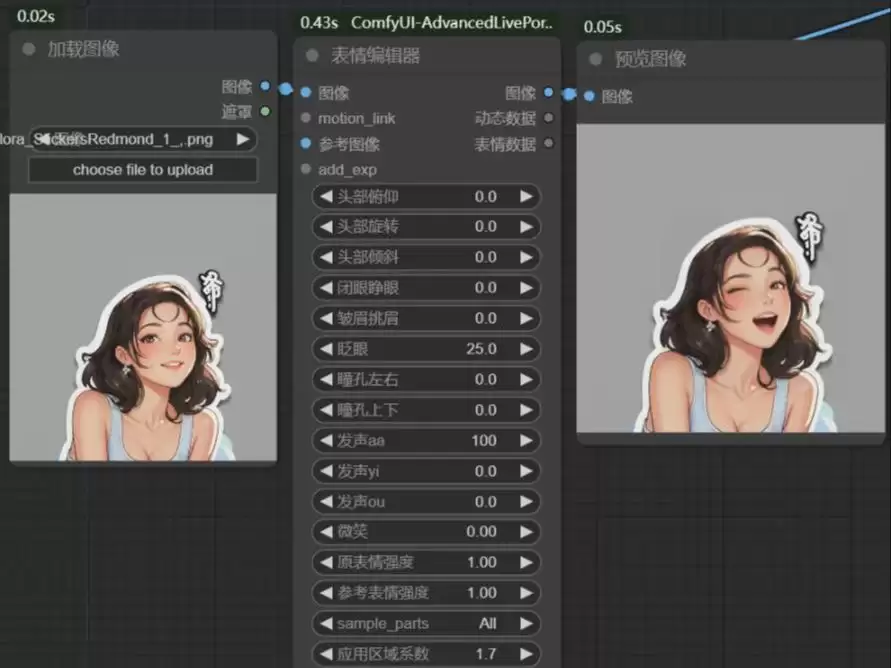Decrease 眨眼 value with left arrow
Viewport: 891px width, 668px height.
point(326,349)
